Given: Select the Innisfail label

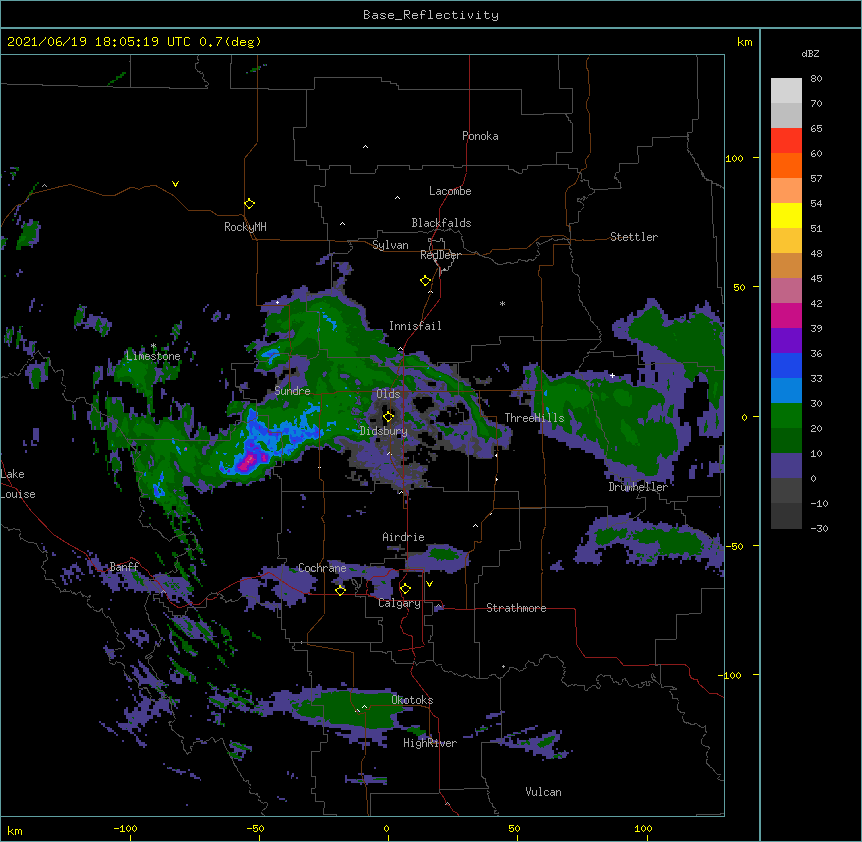Looking at the screenshot, I should (415, 326).
